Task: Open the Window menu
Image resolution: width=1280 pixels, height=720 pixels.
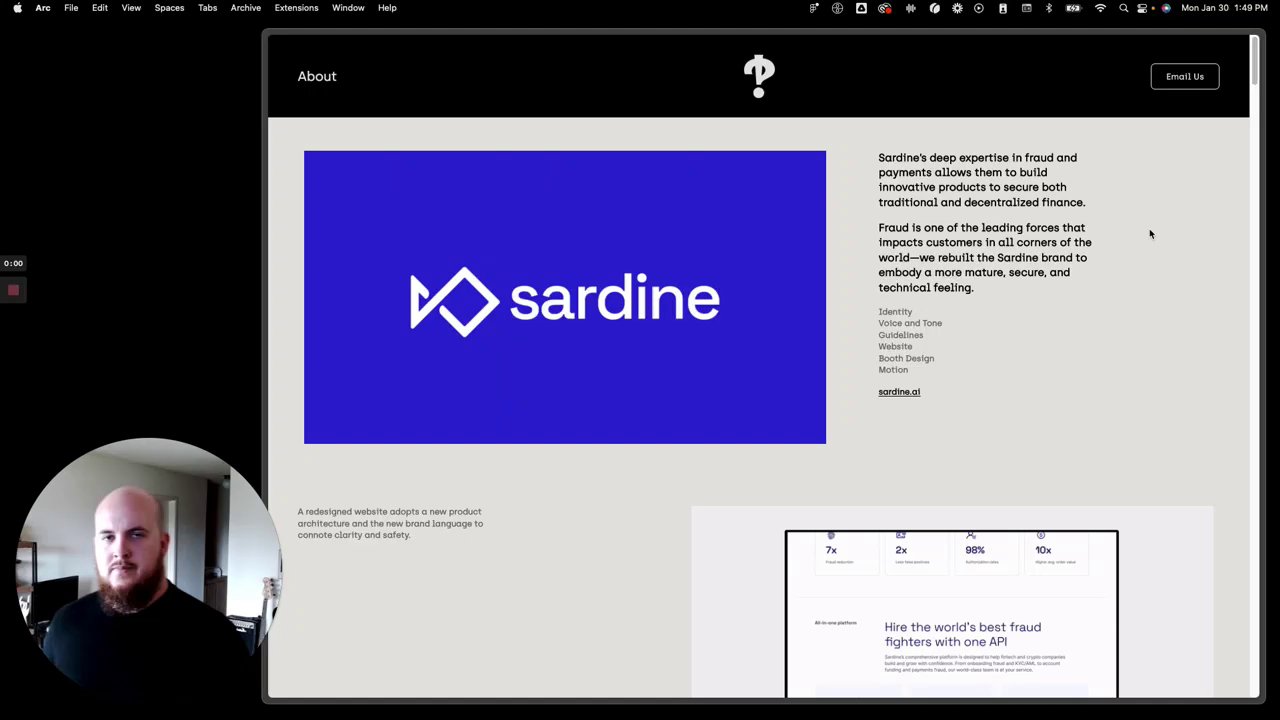Action: click(348, 8)
